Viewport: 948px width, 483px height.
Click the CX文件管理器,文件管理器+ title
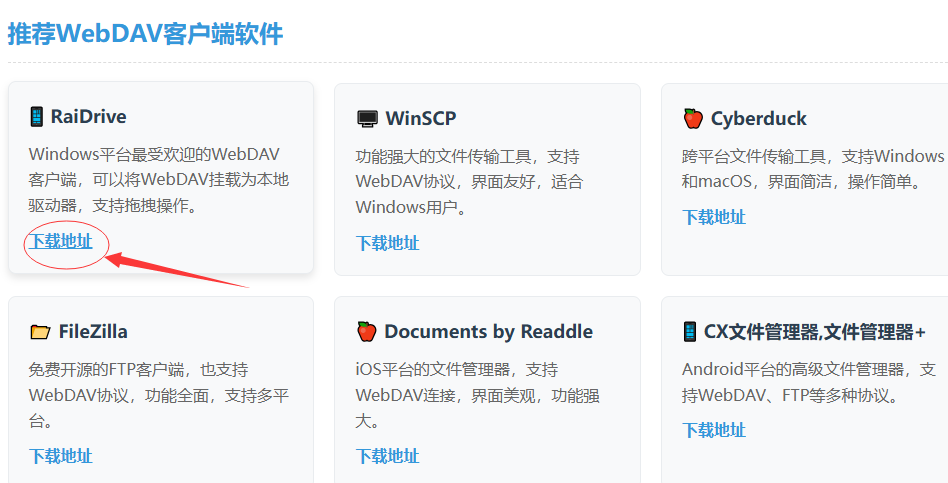click(x=814, y=331)
